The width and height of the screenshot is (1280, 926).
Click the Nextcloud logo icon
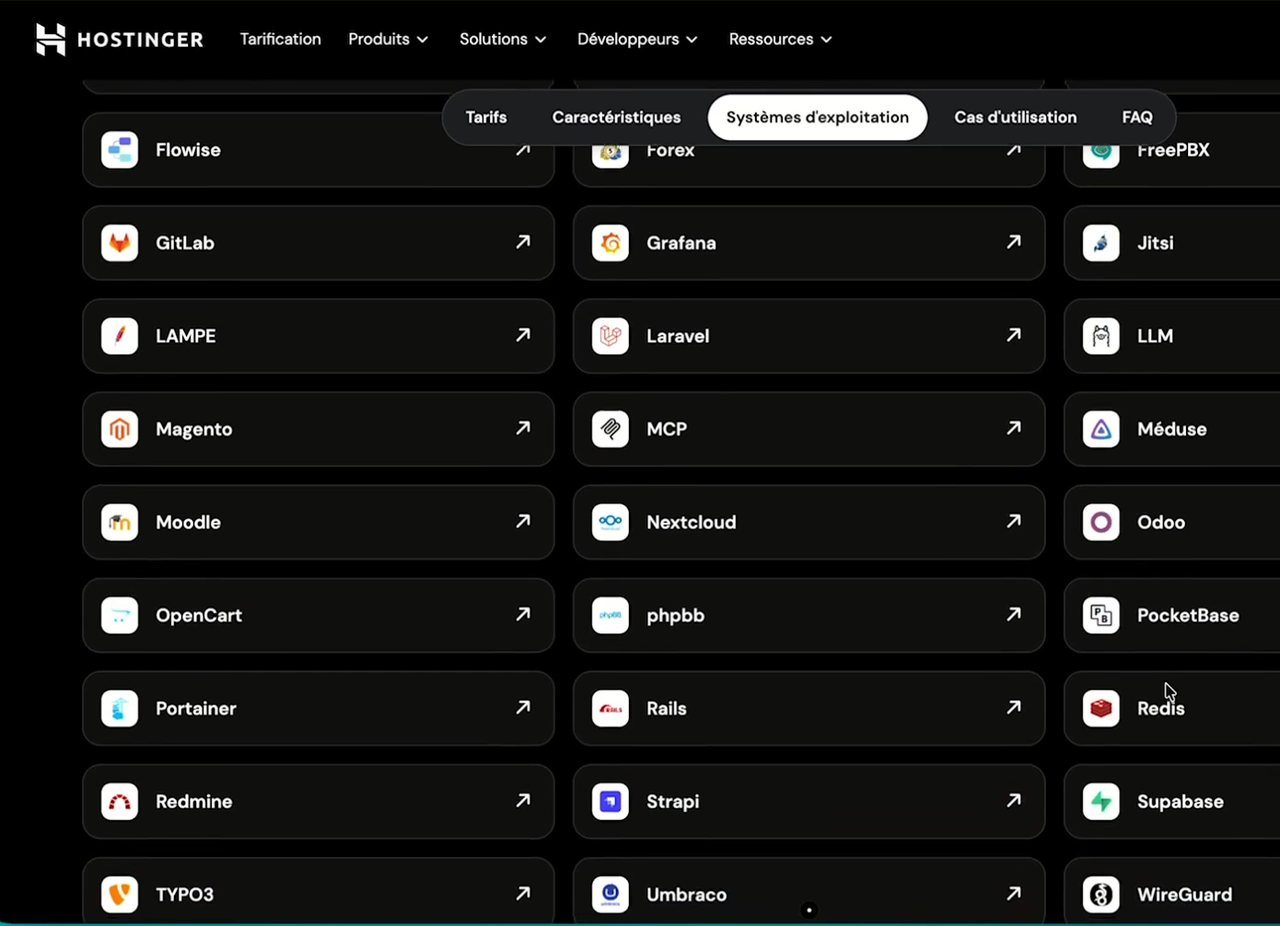click(610, 522)
